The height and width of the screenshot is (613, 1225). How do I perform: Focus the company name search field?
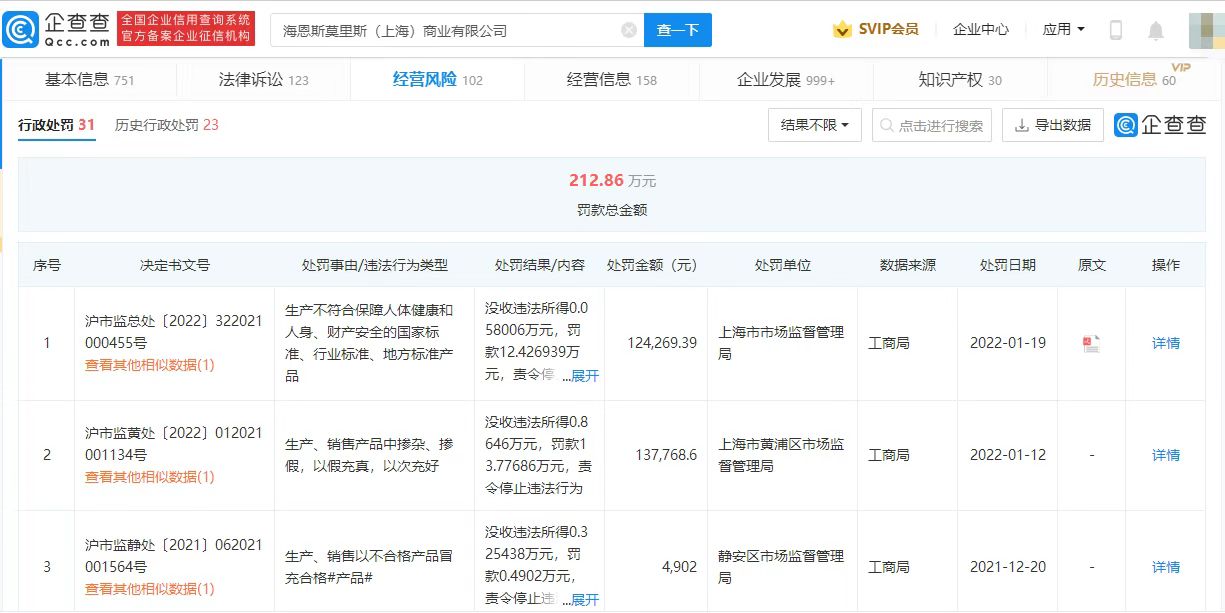pos(457,30)
